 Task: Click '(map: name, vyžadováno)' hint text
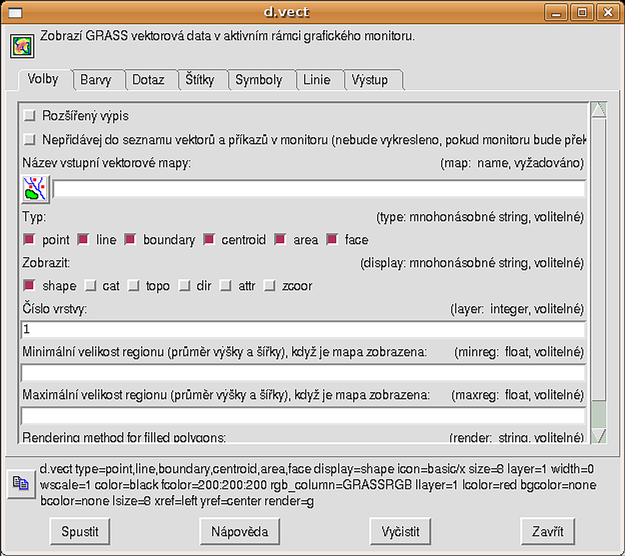(x=512, y=163)
